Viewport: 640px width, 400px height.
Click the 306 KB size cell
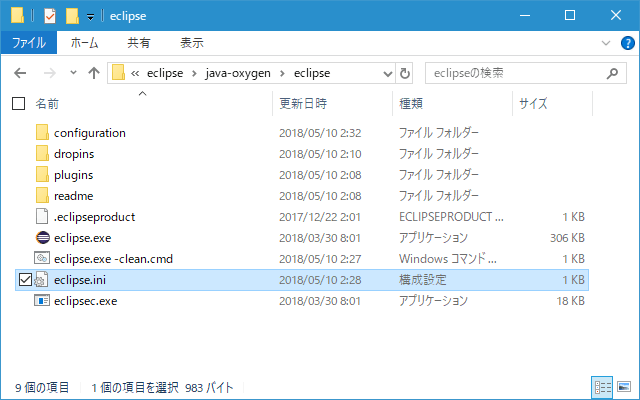tap(567, 238)
